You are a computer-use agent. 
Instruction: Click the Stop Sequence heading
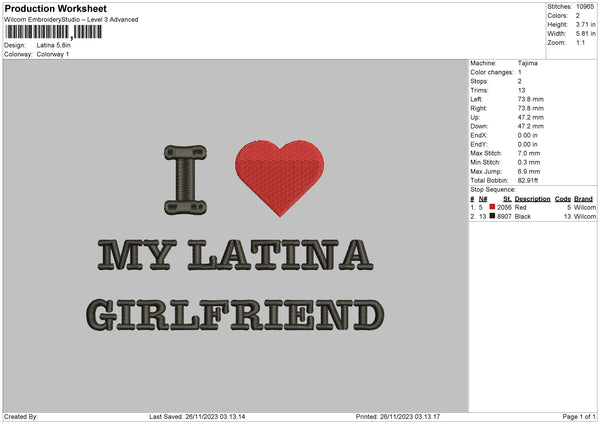(x=492, y=188)
